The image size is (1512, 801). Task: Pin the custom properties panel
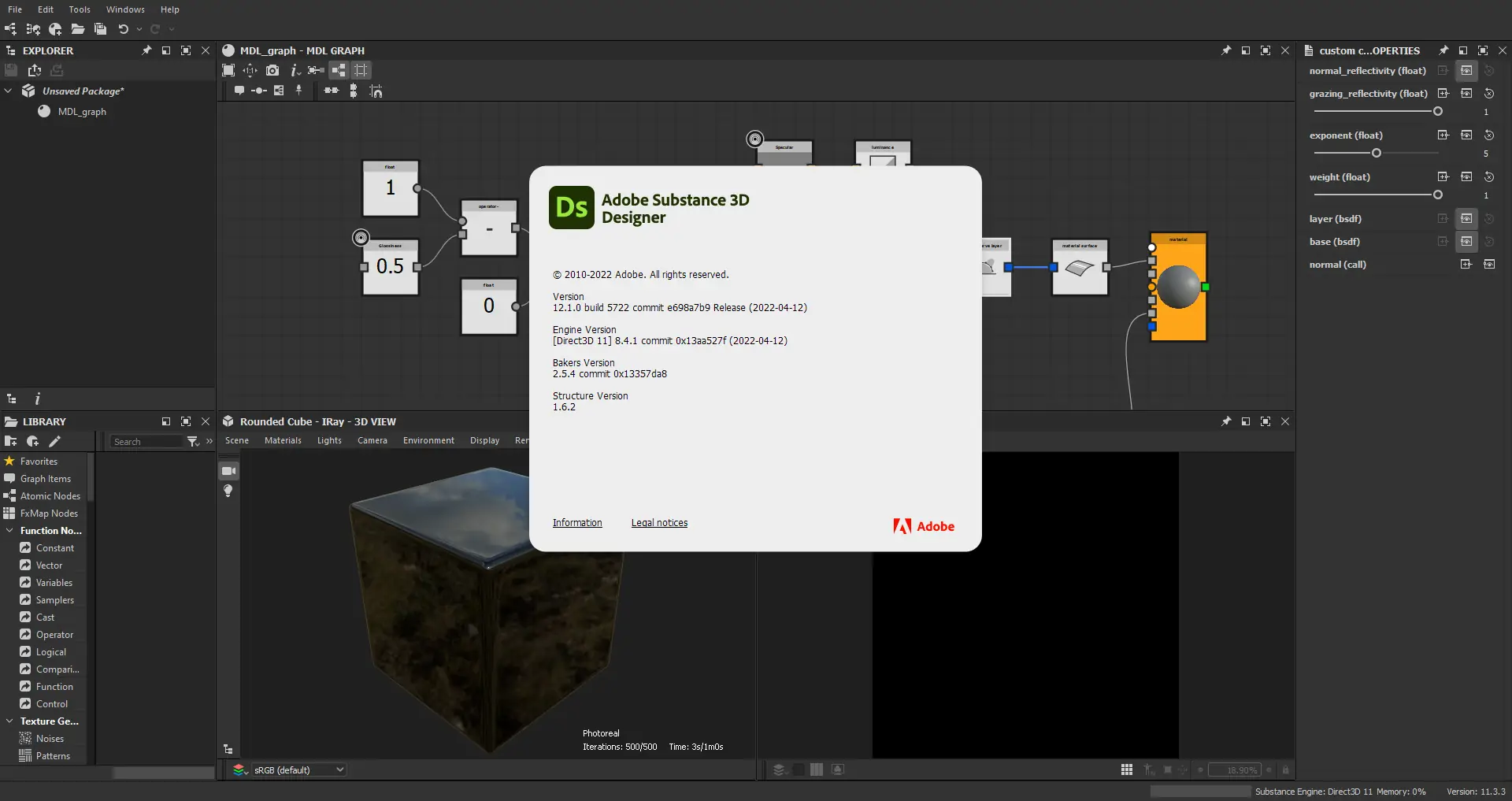coord(1443,50)
